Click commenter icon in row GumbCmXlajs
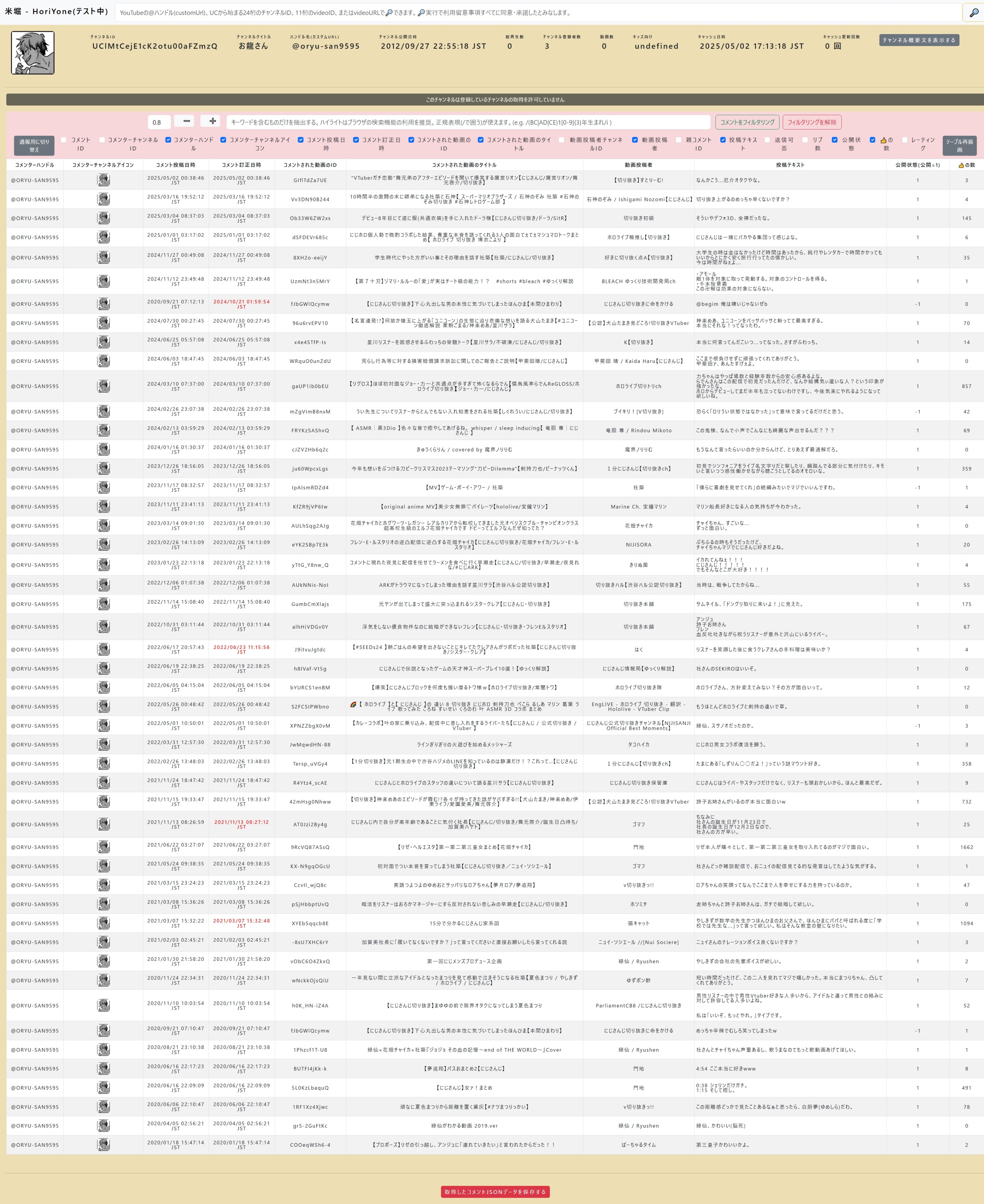The image size is (984, 1204). coord(103,605)
